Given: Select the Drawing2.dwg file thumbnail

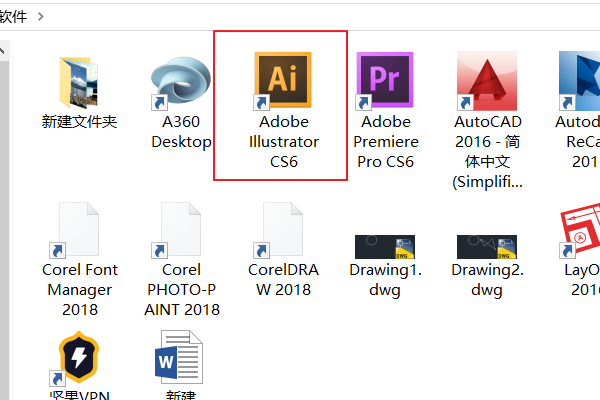Looking at the screenshot, I should click(487, 246).
